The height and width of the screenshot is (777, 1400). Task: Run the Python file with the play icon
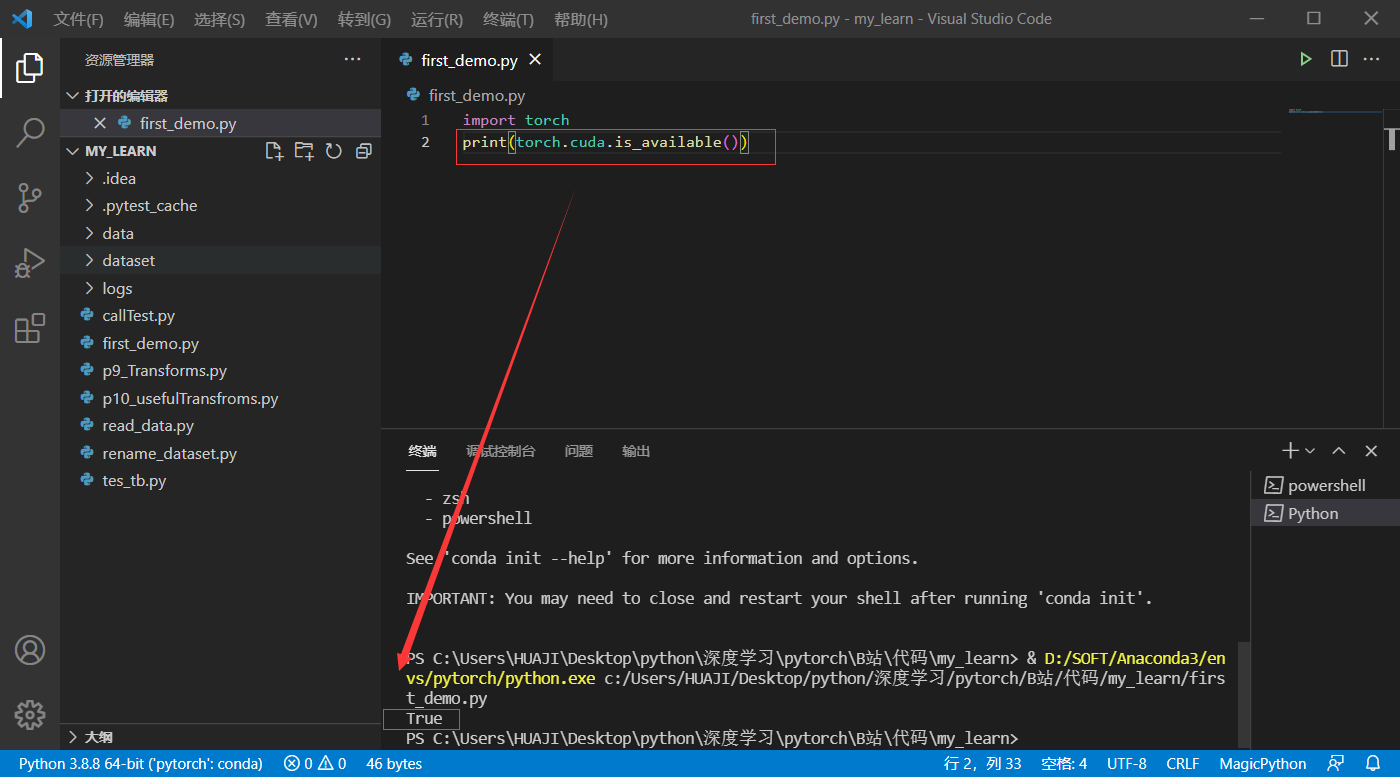coord(1306,58)
